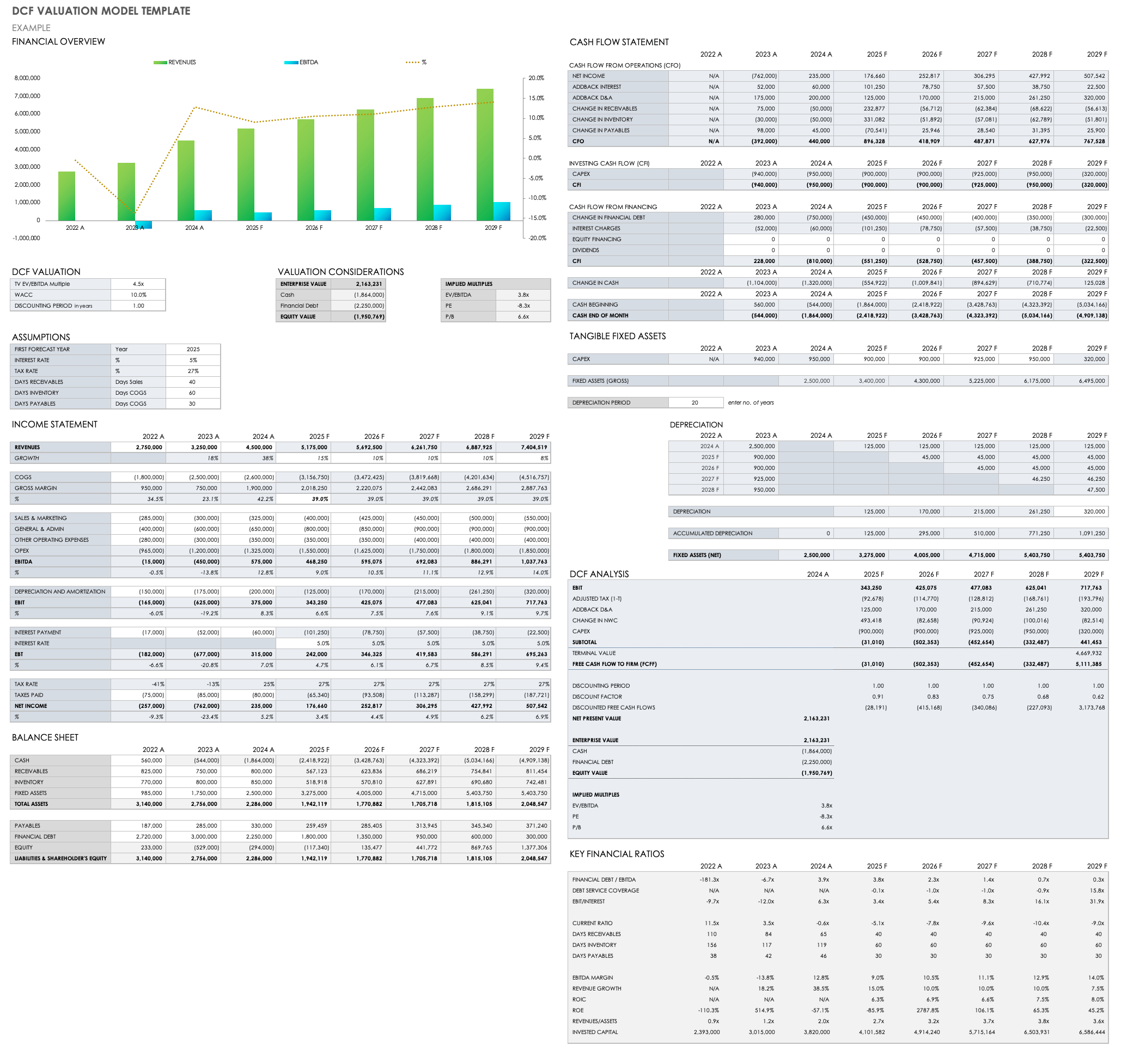Screen dimensions: 1121x1064
Task: Click LIABILITIES & SHAREHOLDER'S EQUITY row label
Action: point(60,859)
